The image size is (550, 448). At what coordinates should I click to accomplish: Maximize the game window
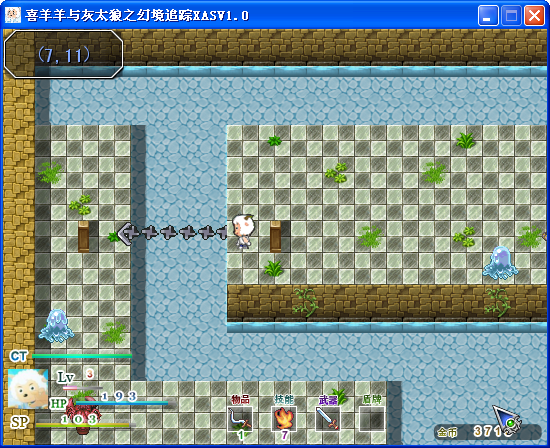point(511,16)
